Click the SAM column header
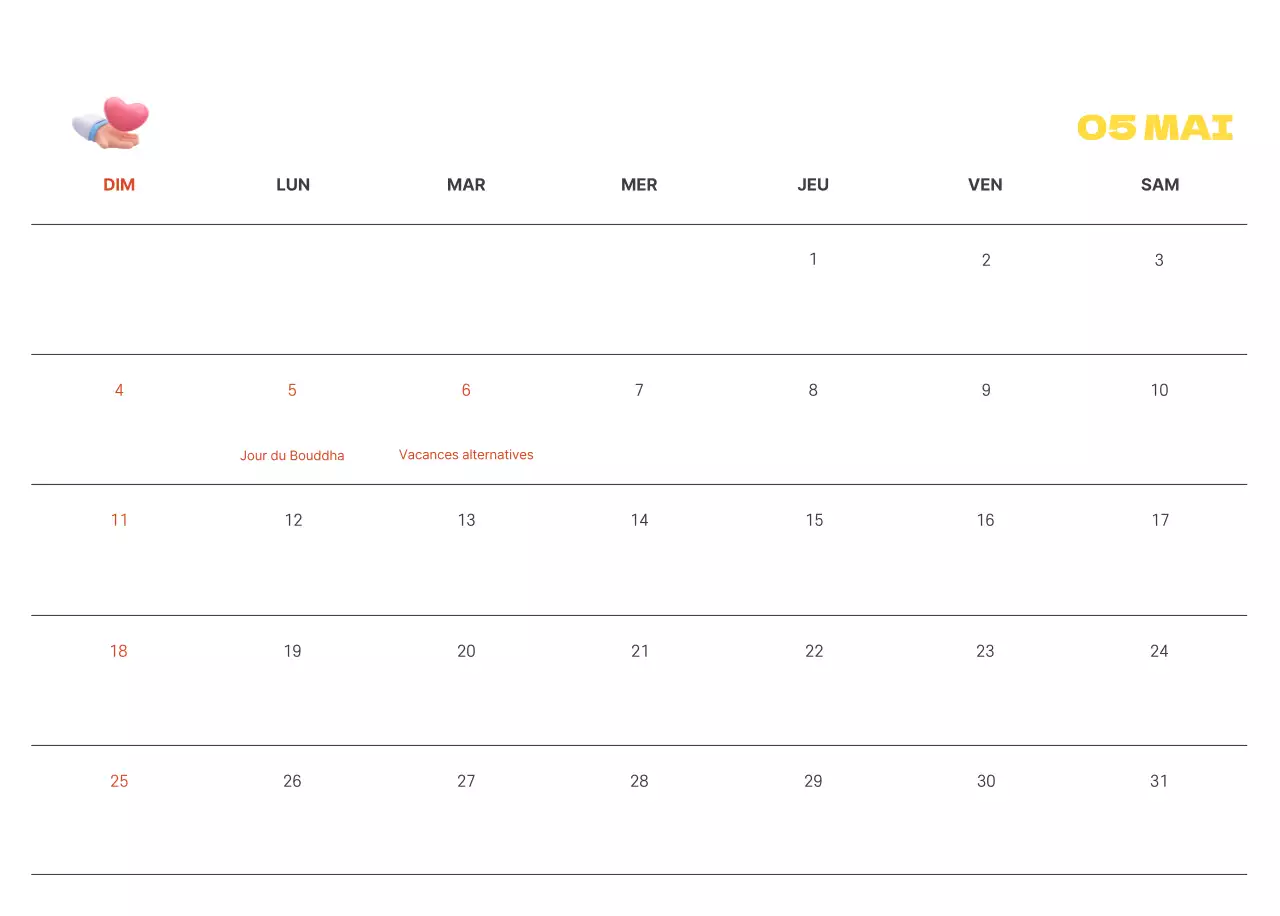1280x916 pixels. (x=1160, y=185)
